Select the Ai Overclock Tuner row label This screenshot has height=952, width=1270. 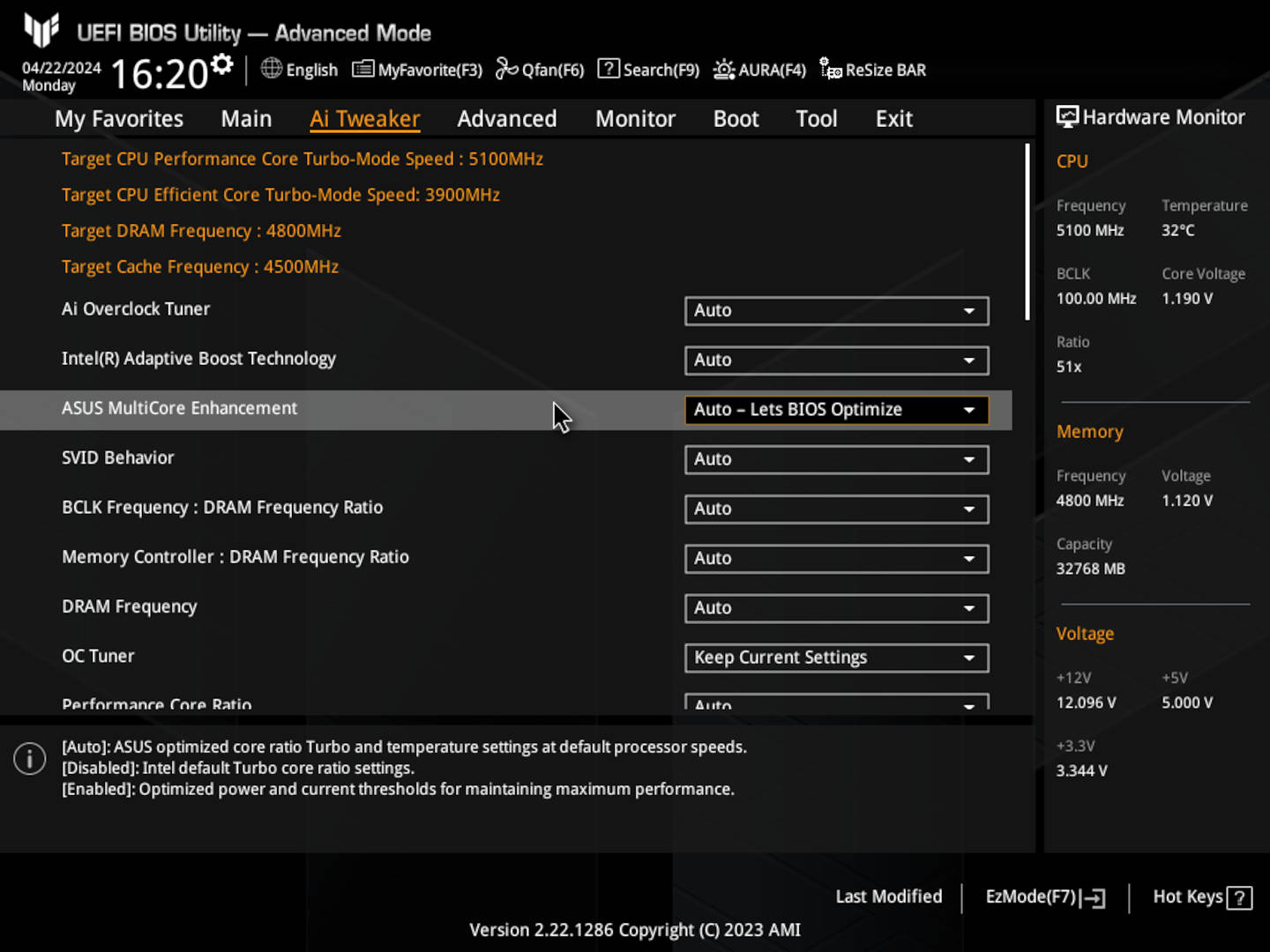click(x=136, y=309)
